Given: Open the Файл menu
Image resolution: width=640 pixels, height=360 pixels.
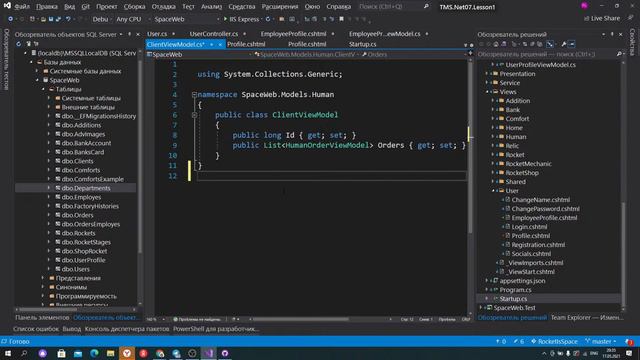Looking at the screenshot, I should tap(22, 7).
